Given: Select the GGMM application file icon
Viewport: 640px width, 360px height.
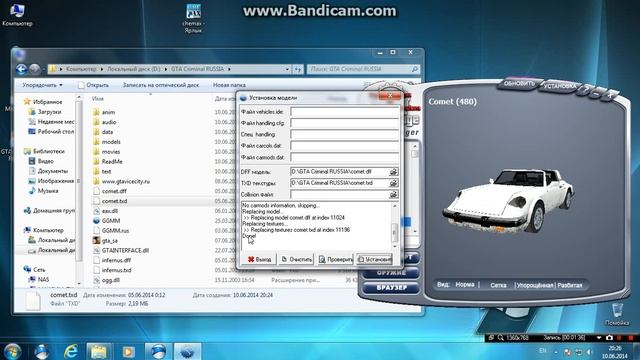Looking at the screenshot, I should (x=96, y=220).
